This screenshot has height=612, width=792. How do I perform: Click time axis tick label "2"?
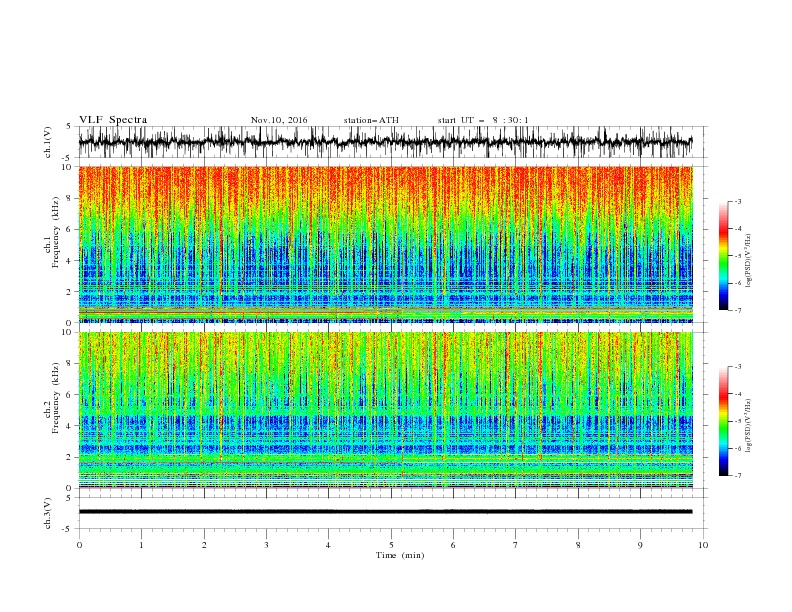point(204,545)
